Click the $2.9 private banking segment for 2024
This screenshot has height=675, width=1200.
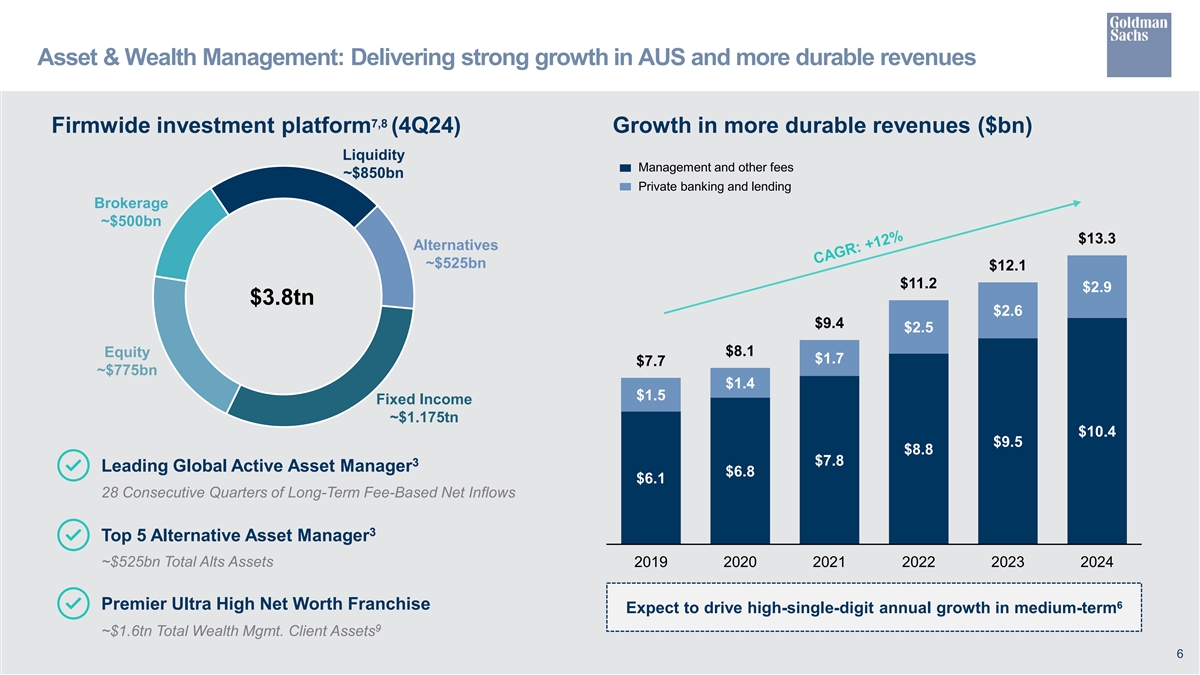click(1097, 287)
